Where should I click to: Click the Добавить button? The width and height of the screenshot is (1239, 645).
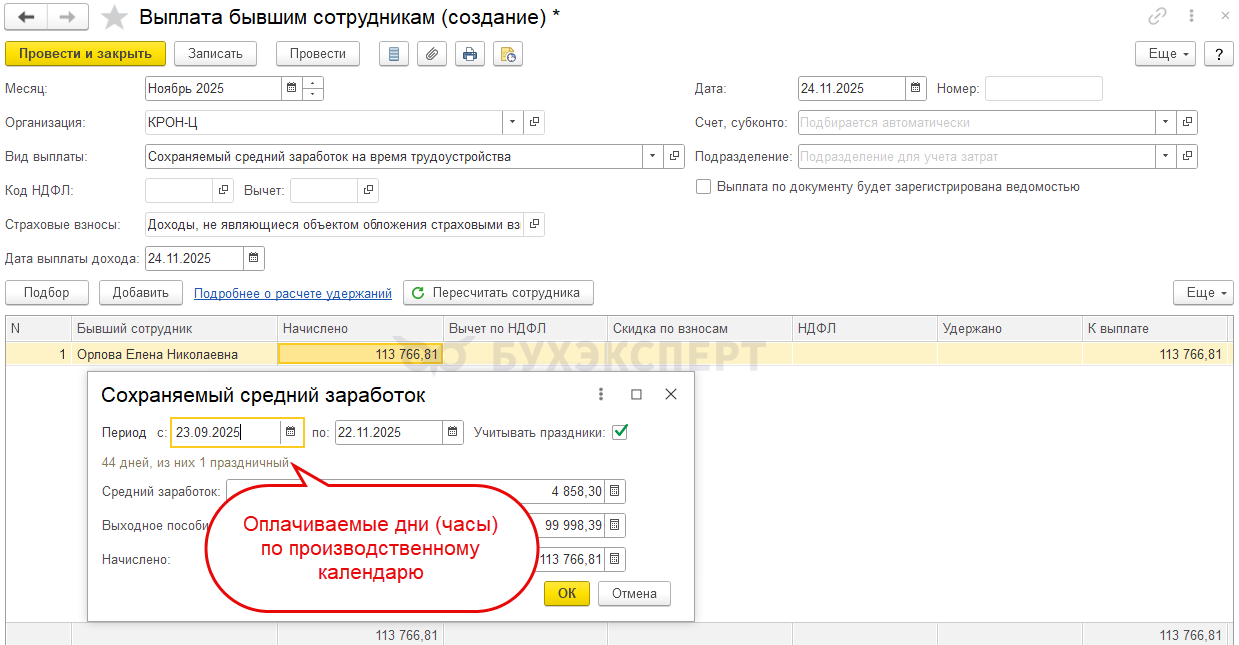coord(140,292)
